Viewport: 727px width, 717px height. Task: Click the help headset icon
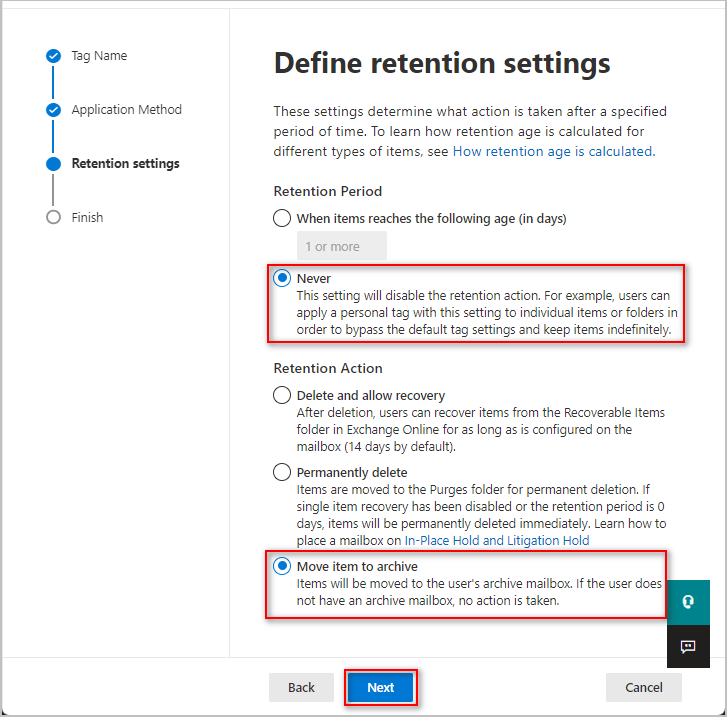click(x=688, y=602)
